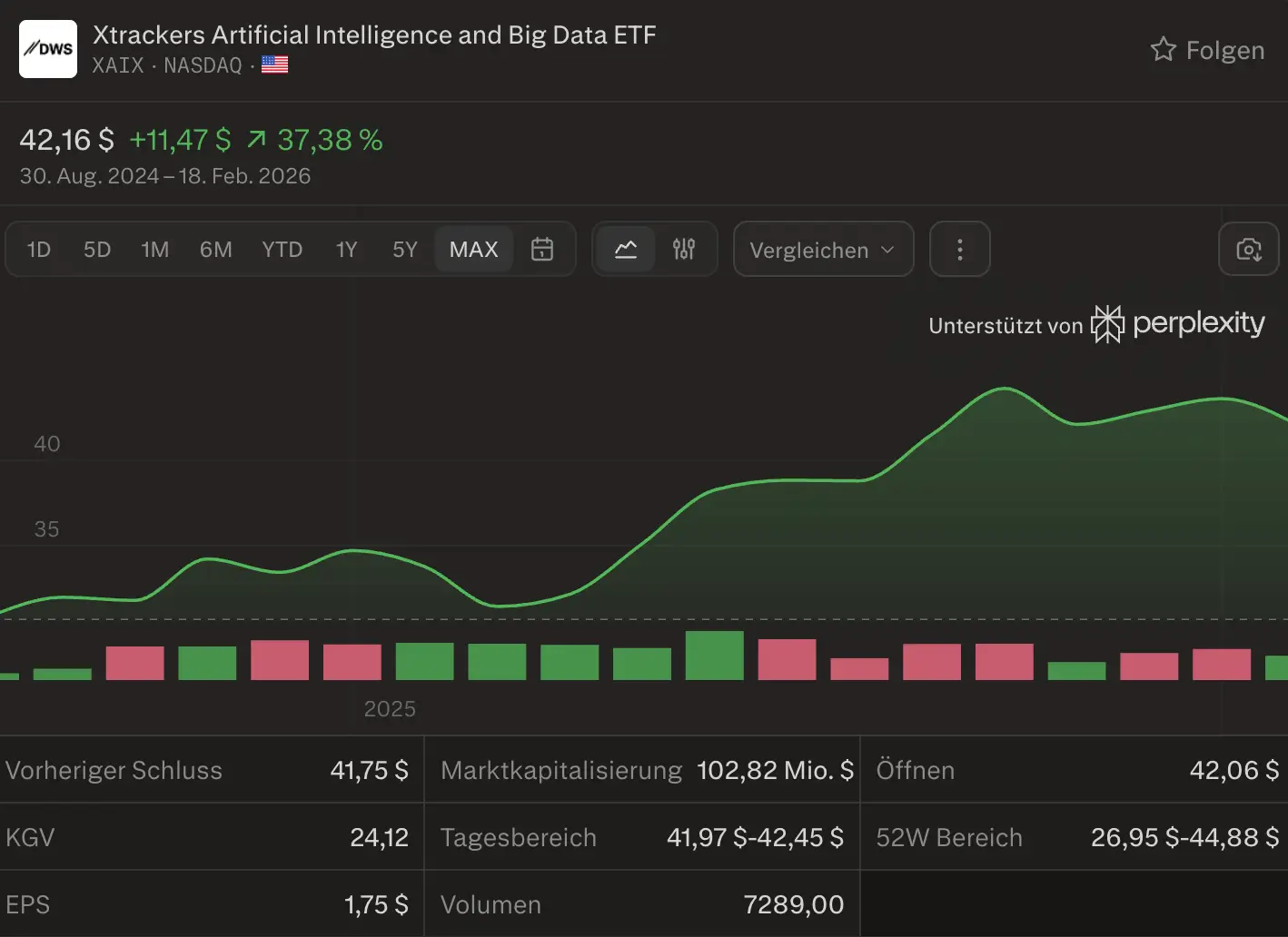Click the tallest green volume bar
This screenshot has height=937, width=1288.
click(714, 656)
